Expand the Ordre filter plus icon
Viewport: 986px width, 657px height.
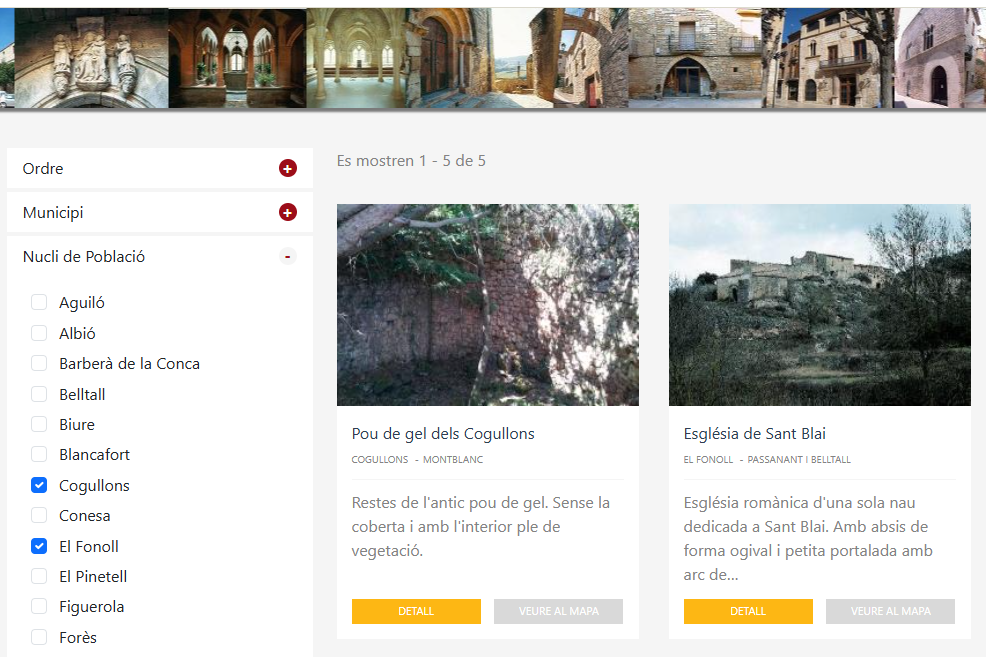coord(288,169)
